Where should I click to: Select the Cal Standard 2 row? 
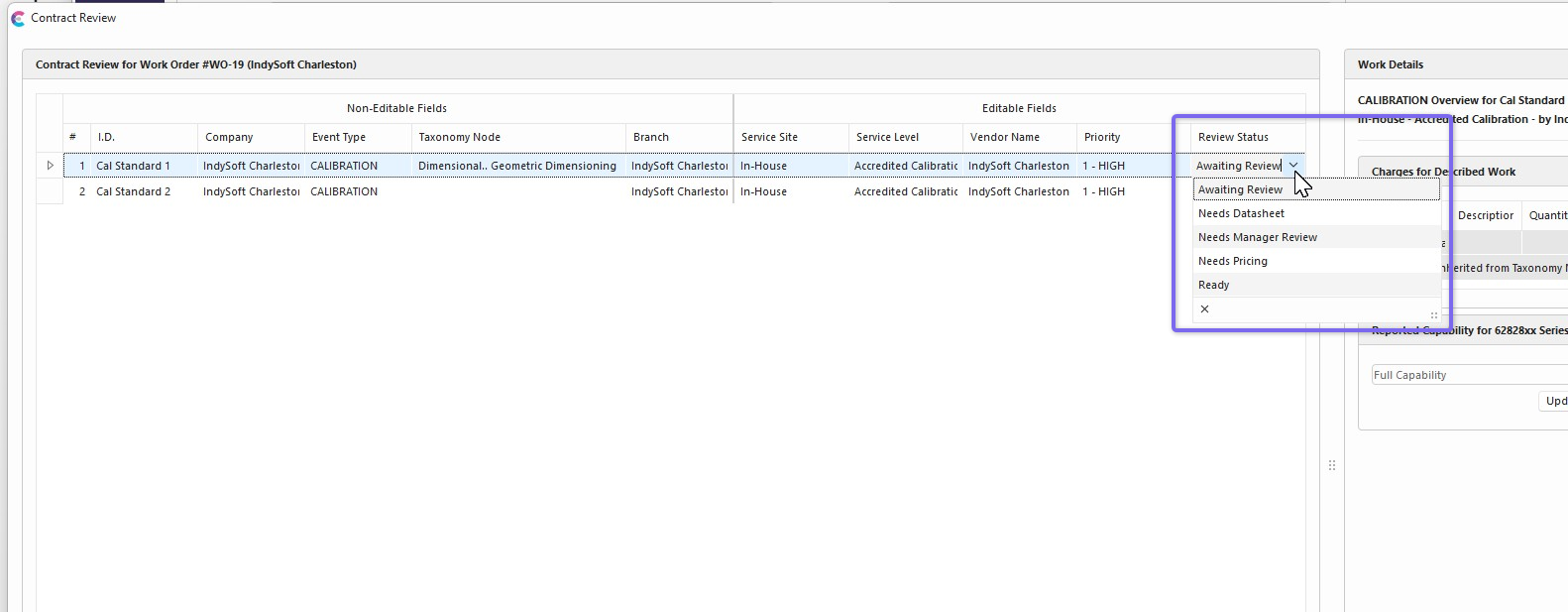(x=133, y=191)
